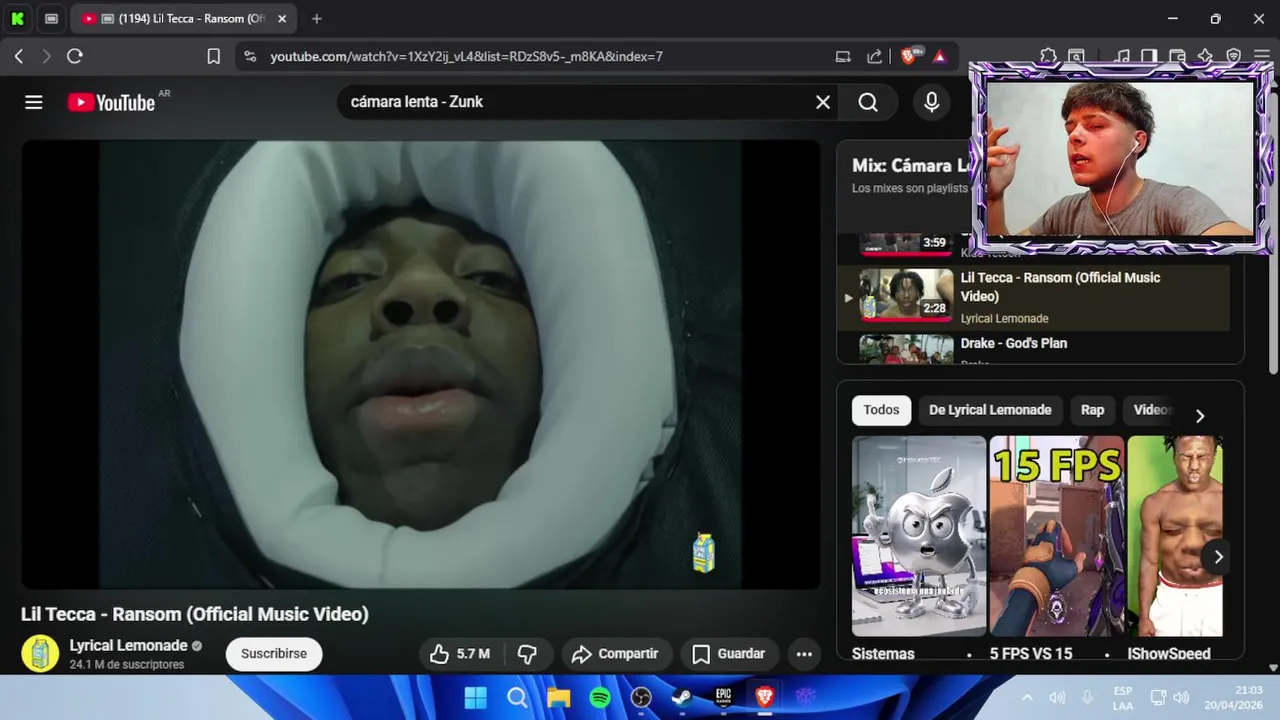
Task: View site information icon in address bar
Action: (x=250, y=56)
